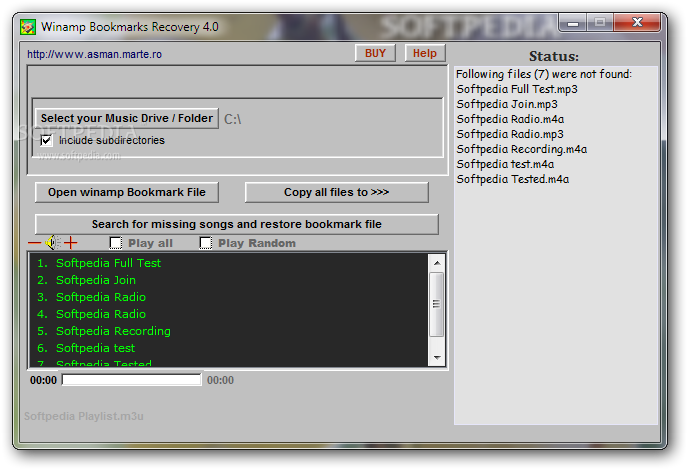Click Softpedia Tested.m4a in Status list

click(512, 179)
